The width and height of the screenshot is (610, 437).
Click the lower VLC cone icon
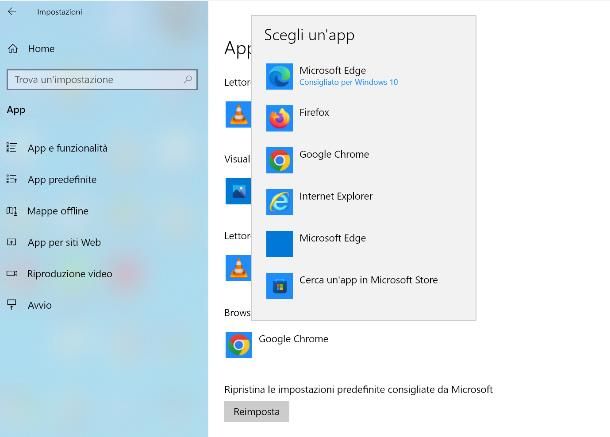coord(238,268)
